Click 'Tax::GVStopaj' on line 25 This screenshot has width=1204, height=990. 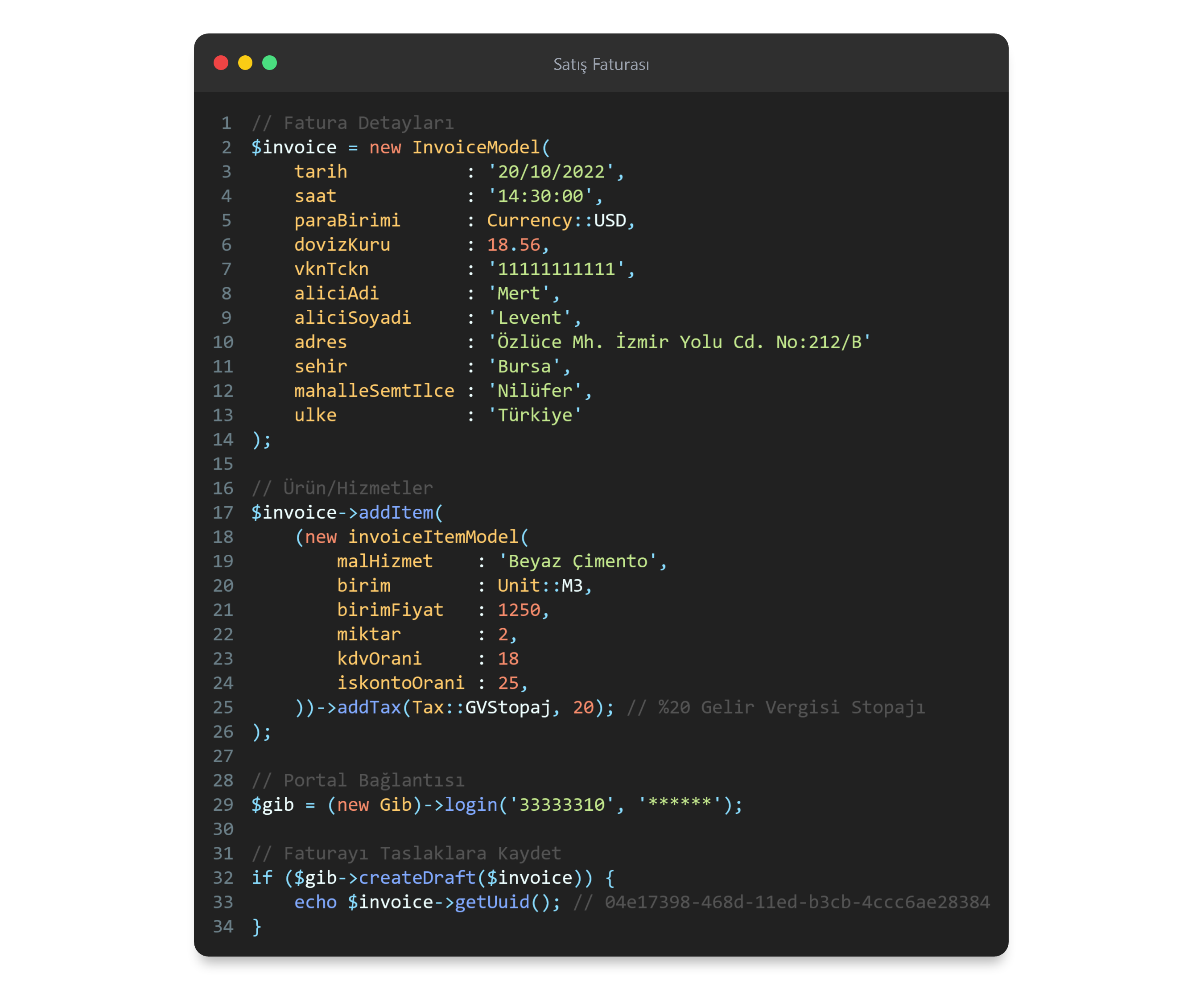[x=481, y=708]
